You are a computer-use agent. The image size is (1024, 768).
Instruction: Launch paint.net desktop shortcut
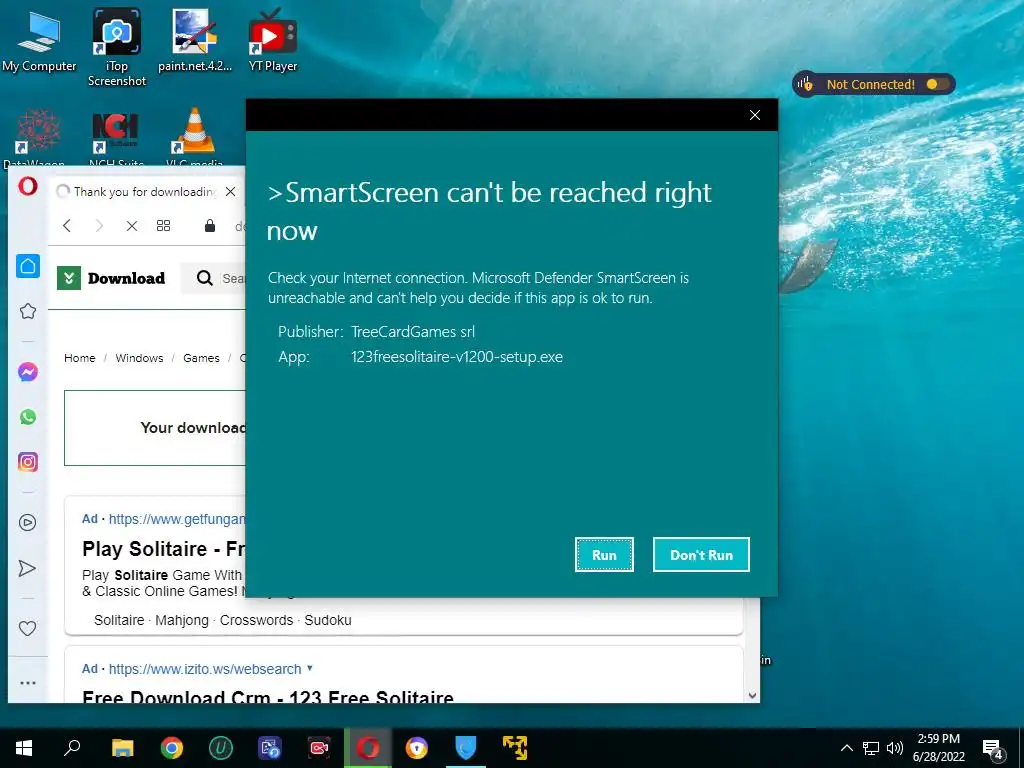tap(195, 40)
